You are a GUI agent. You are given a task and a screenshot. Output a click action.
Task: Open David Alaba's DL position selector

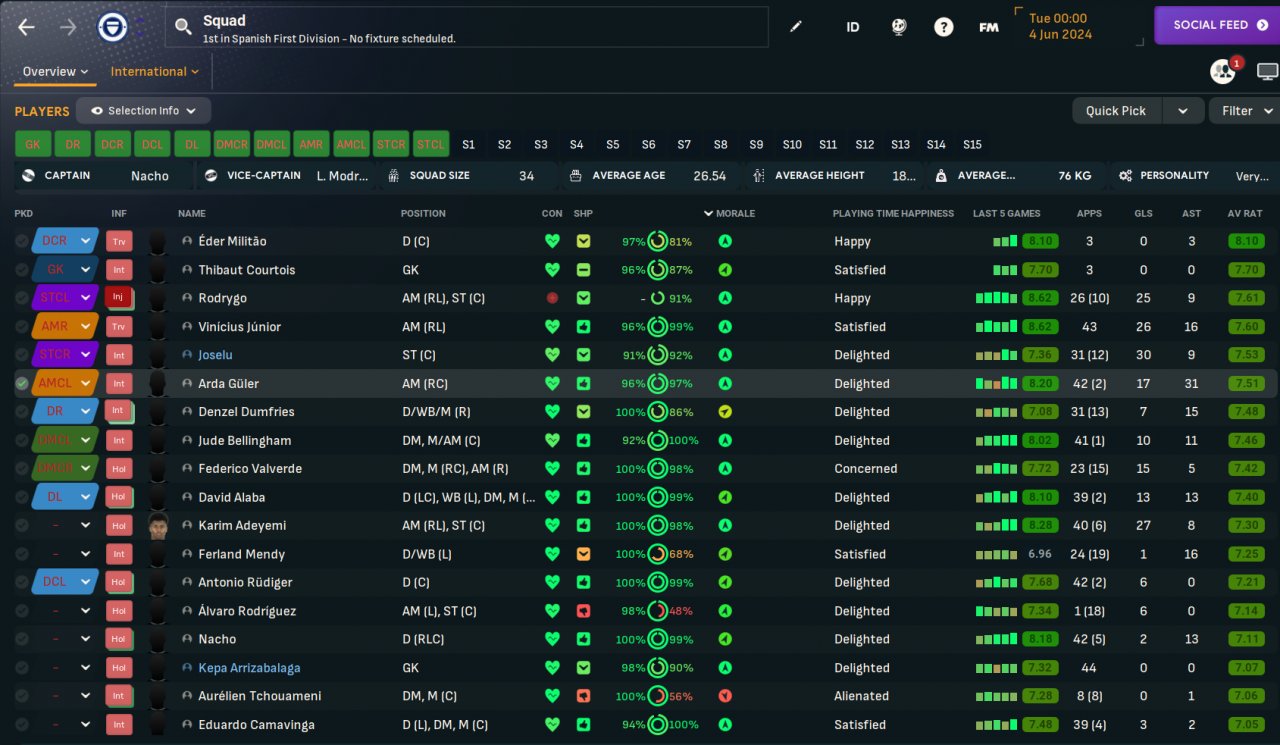click(x=65, y=497)
